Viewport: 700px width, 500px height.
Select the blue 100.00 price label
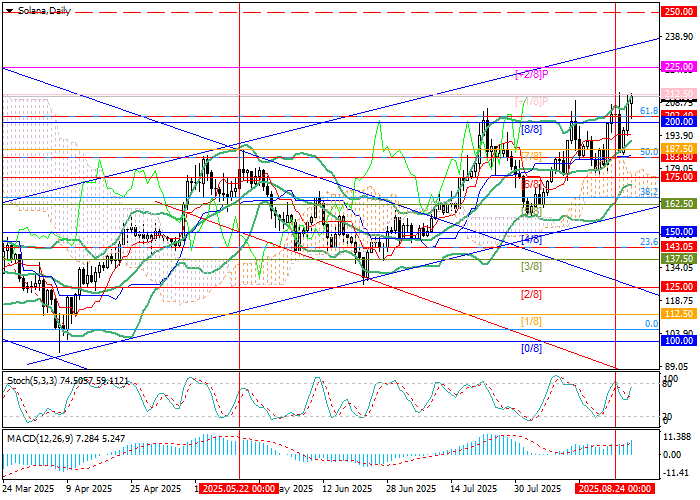pos(679,341)
